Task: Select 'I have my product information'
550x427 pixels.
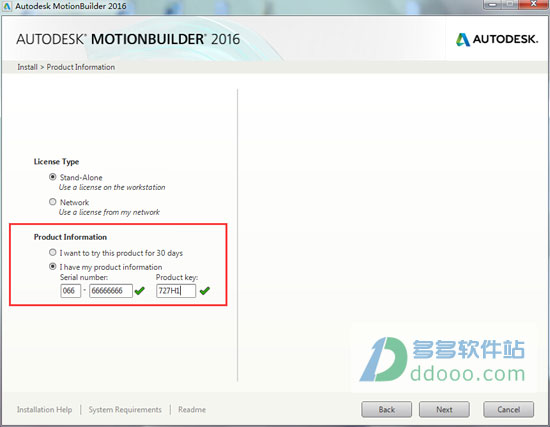Action: (53, 266)
